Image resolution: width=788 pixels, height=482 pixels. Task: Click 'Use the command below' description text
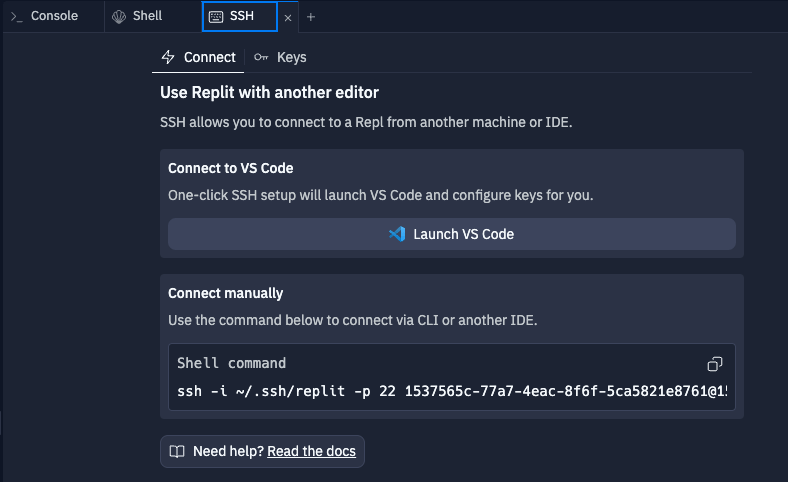click(x=353, y=320)
